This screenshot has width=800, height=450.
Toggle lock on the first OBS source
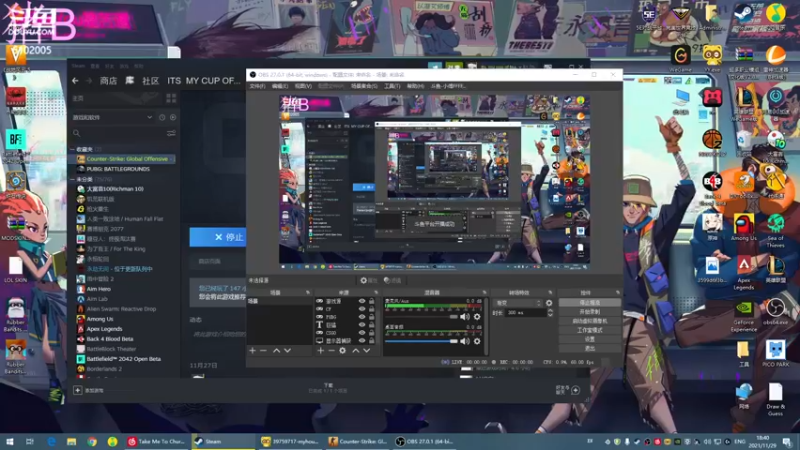371,302
